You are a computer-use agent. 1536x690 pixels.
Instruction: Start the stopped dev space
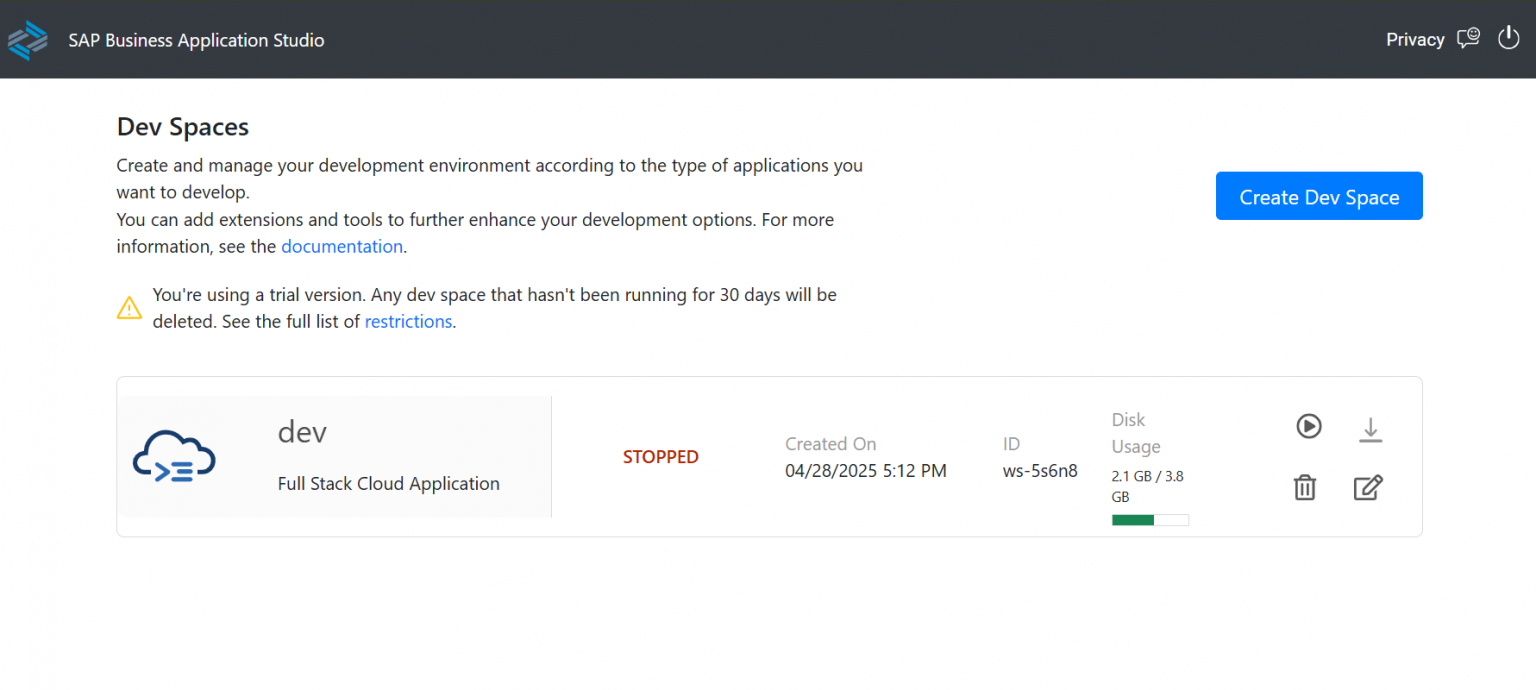pyautogui.click(x=1308, y=426)
